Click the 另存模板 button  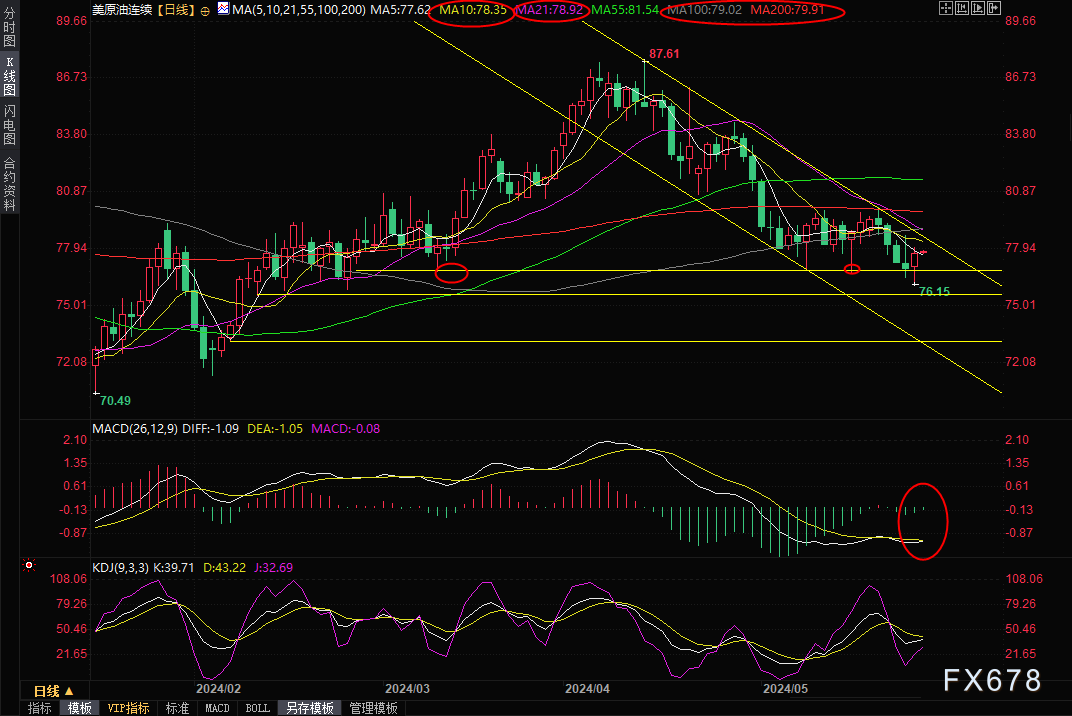[x=309, y=708]
